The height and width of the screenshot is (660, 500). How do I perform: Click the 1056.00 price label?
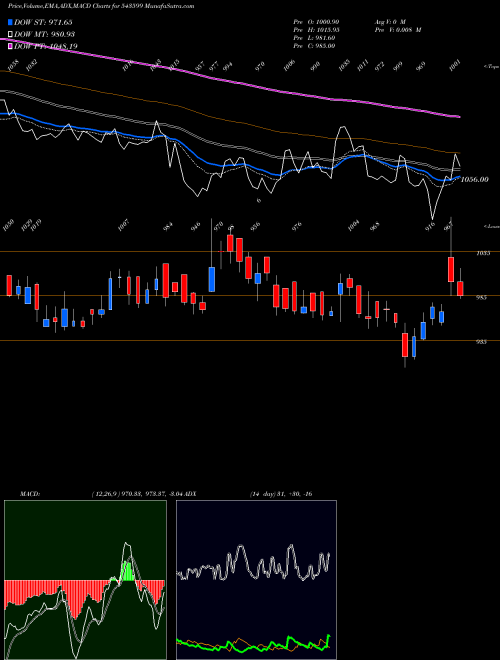pos(475,180)
